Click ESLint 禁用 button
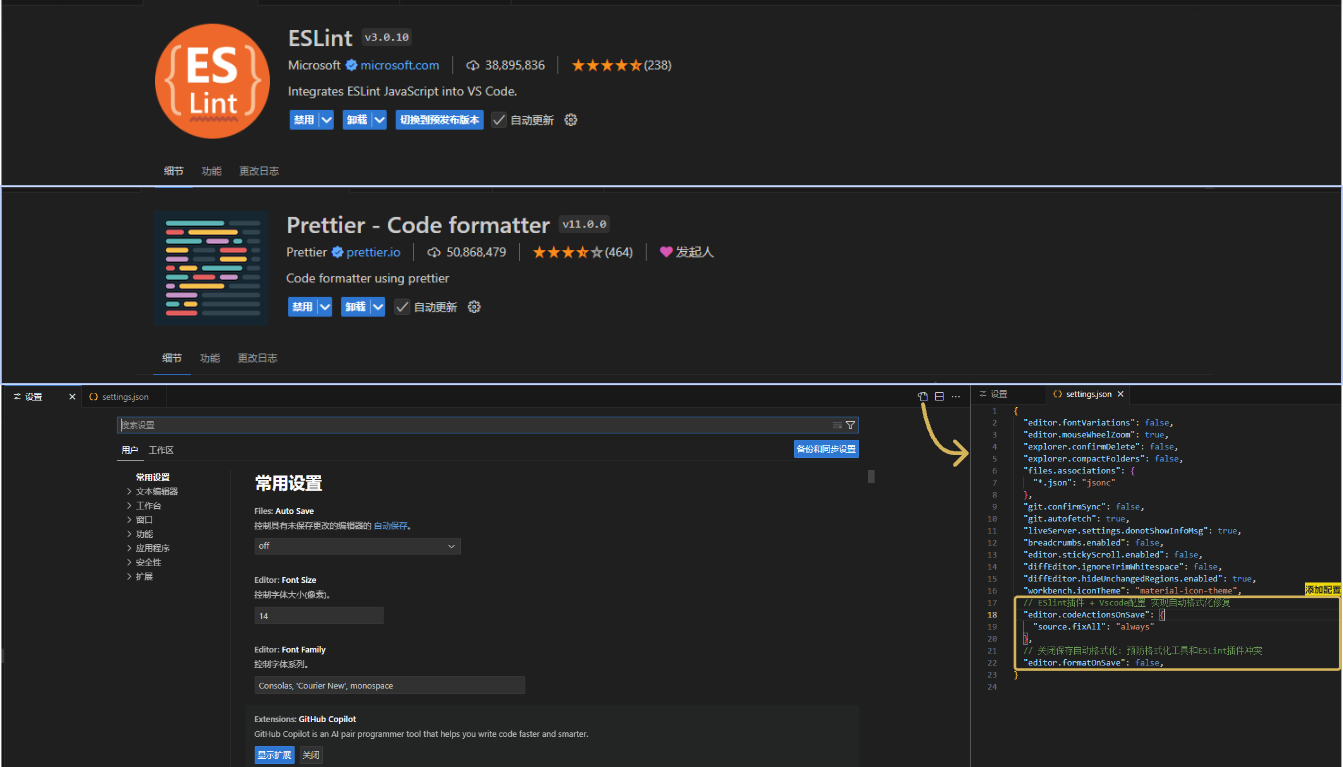This screenshot has width=1343, height=767. pyautogui.click(x=302, y=120)
